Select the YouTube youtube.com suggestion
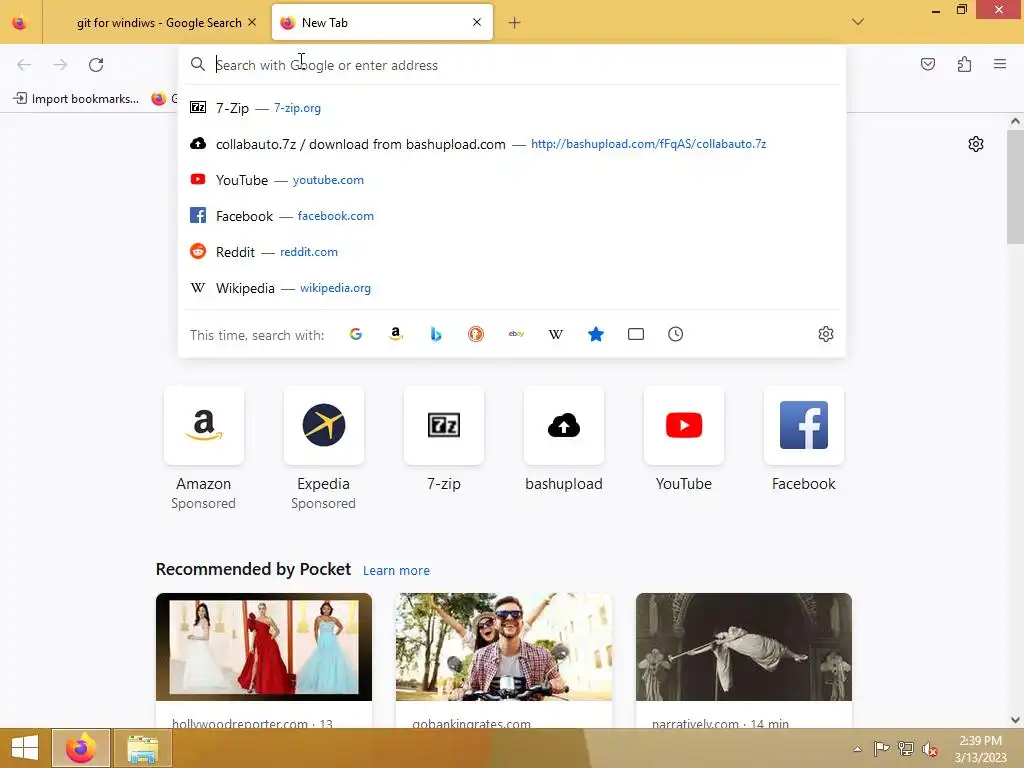Image resolution: width=1024 pixels, height=768 pixels. pos(511,180)
